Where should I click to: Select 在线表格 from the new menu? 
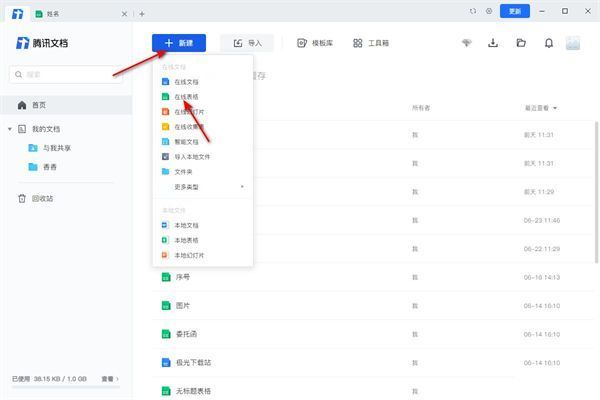pyautogui.click(x=188, y=97)
